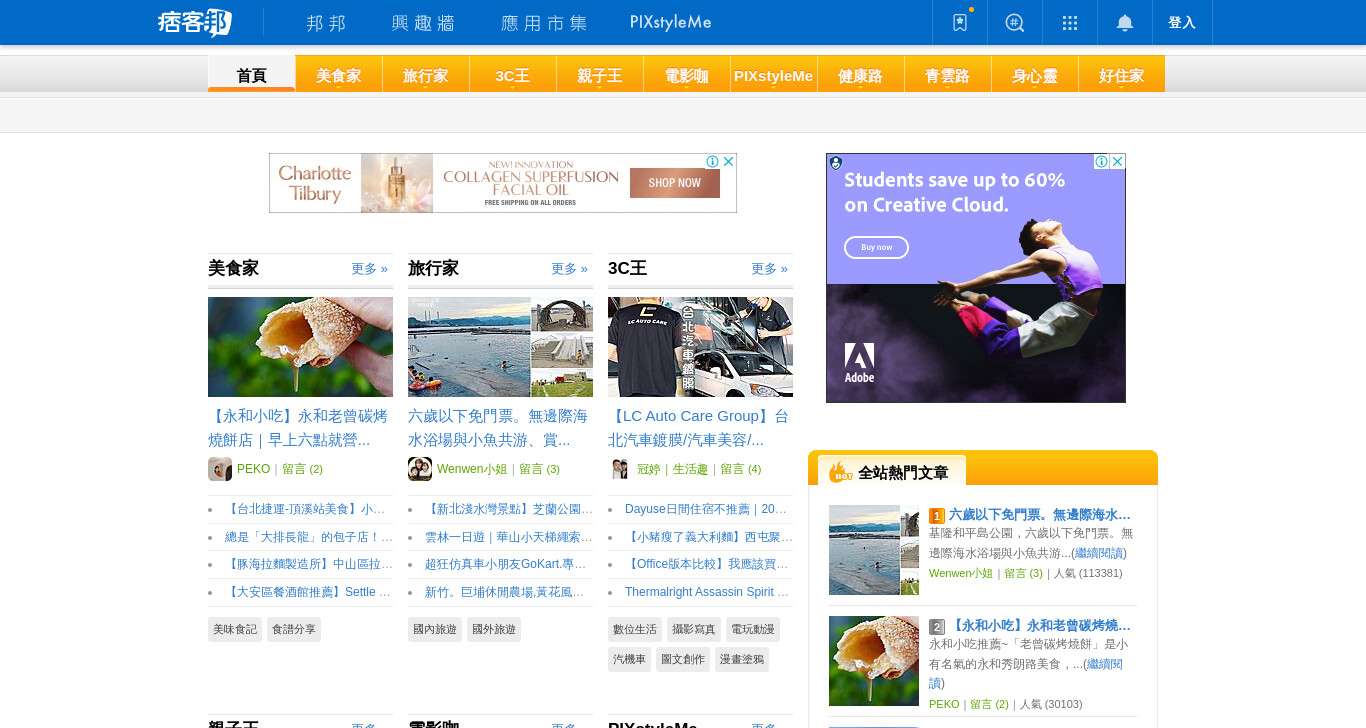
Task: Open 總是「大排長龍」的包子店 list item
Action: [308, 537]
